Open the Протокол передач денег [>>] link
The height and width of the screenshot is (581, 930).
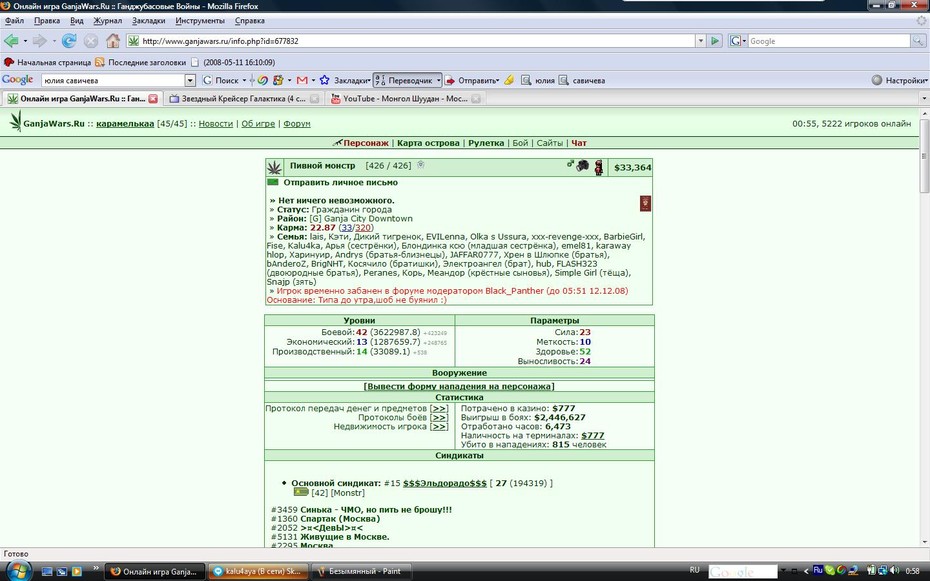tap(439, 408)
